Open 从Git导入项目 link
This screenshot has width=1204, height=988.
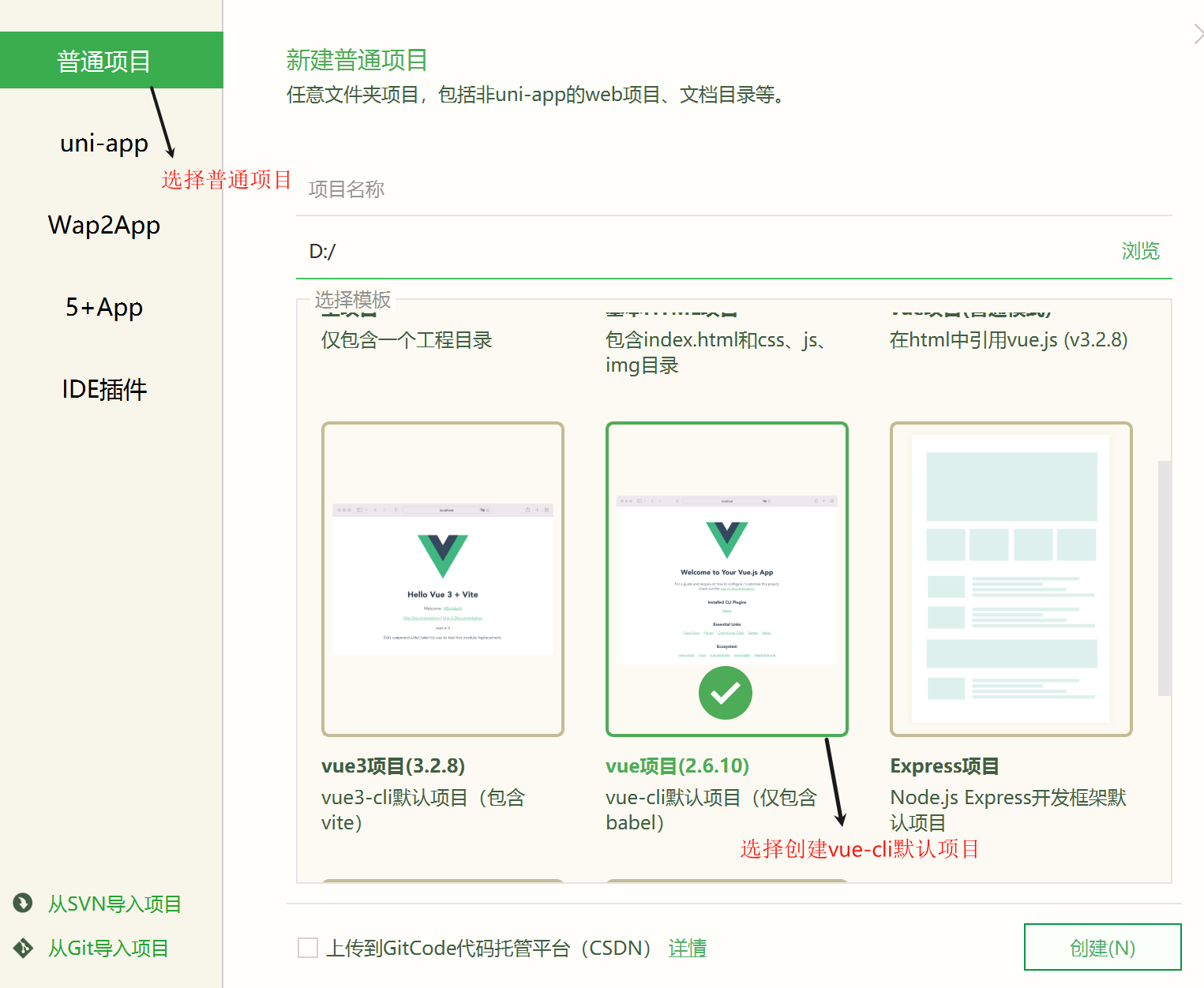(x=108, y=948)
